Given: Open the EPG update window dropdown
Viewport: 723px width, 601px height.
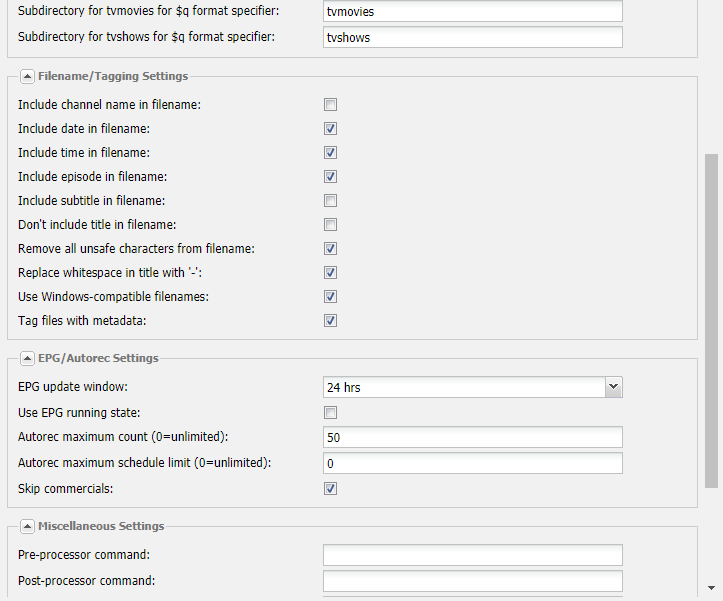Looking at the screenshot, I should [x=613, y=387].
